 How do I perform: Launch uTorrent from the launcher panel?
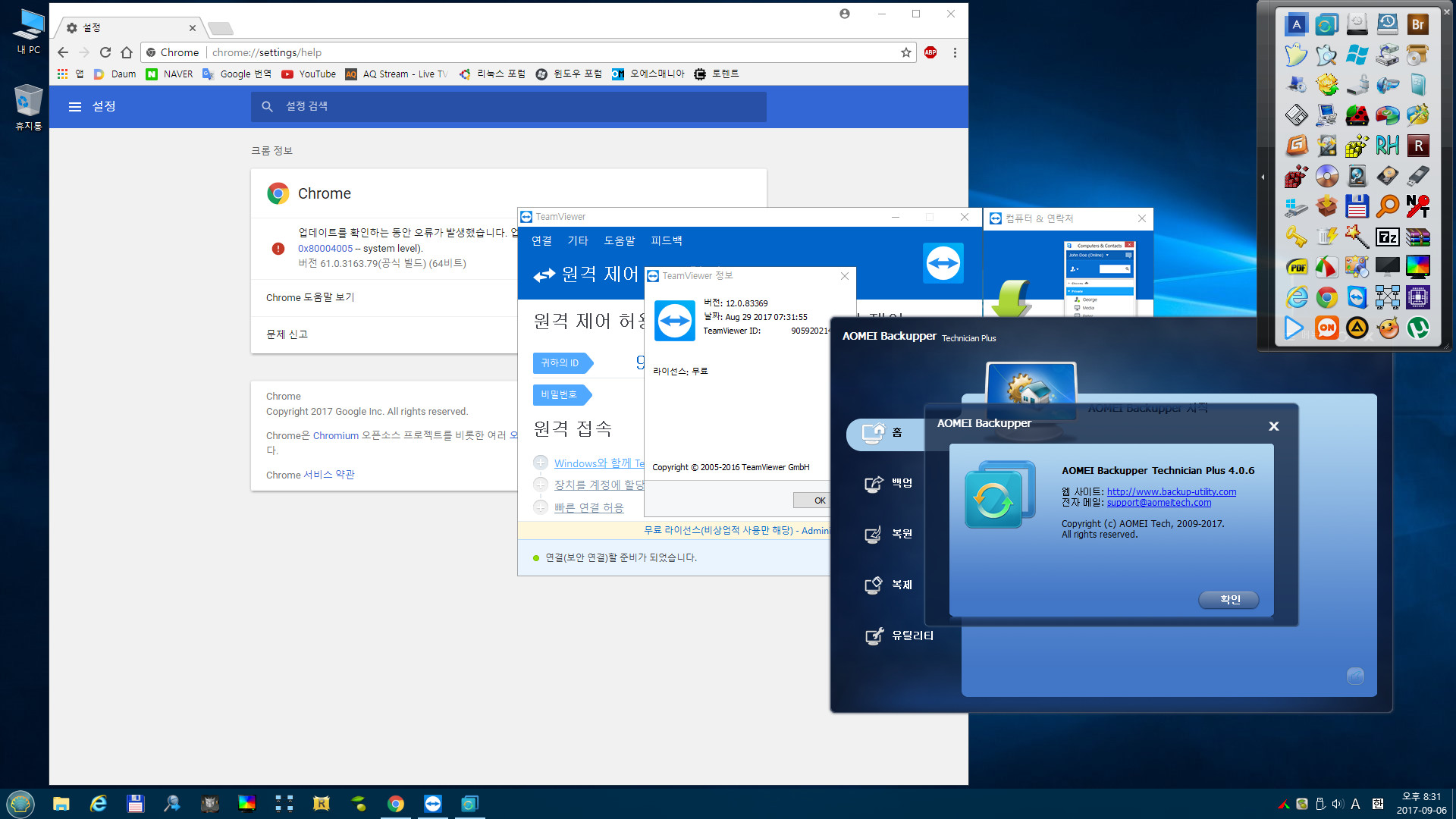point(1417,328)
